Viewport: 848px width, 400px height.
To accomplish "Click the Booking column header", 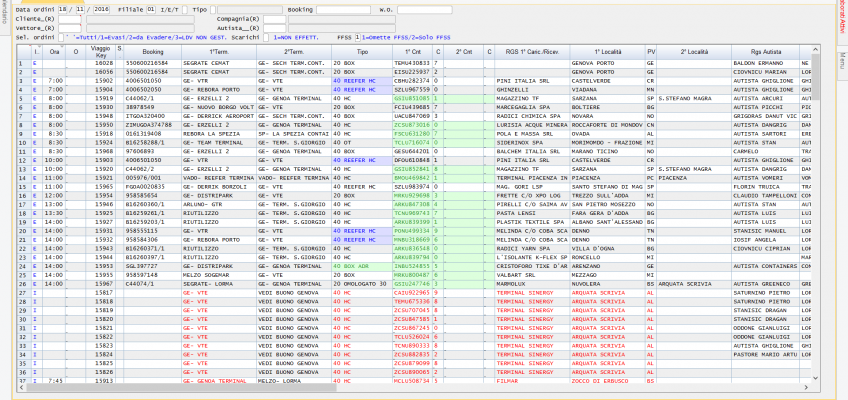I will point(153,50).
